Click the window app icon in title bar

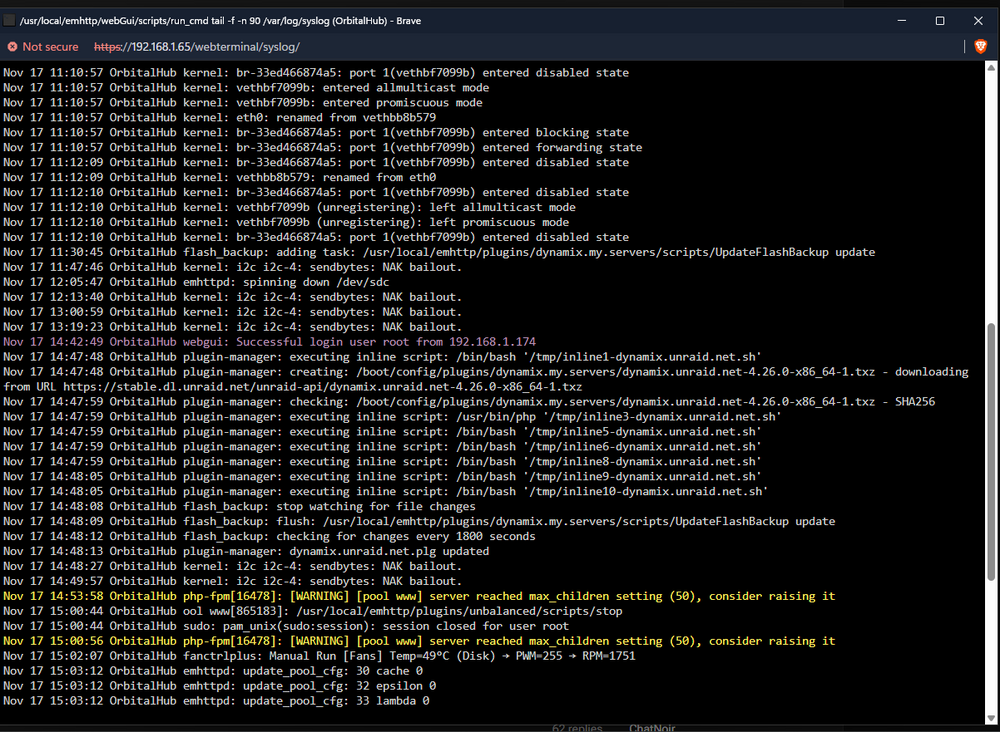(9, 20)
